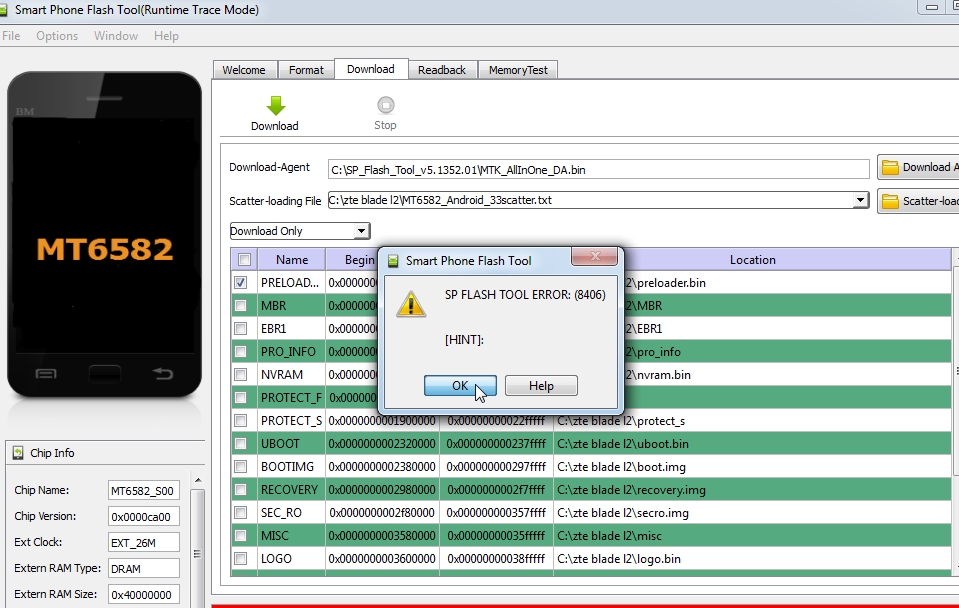Click the green Download arrow icon
The image size is (959, 608).
(x=275, y=106)
